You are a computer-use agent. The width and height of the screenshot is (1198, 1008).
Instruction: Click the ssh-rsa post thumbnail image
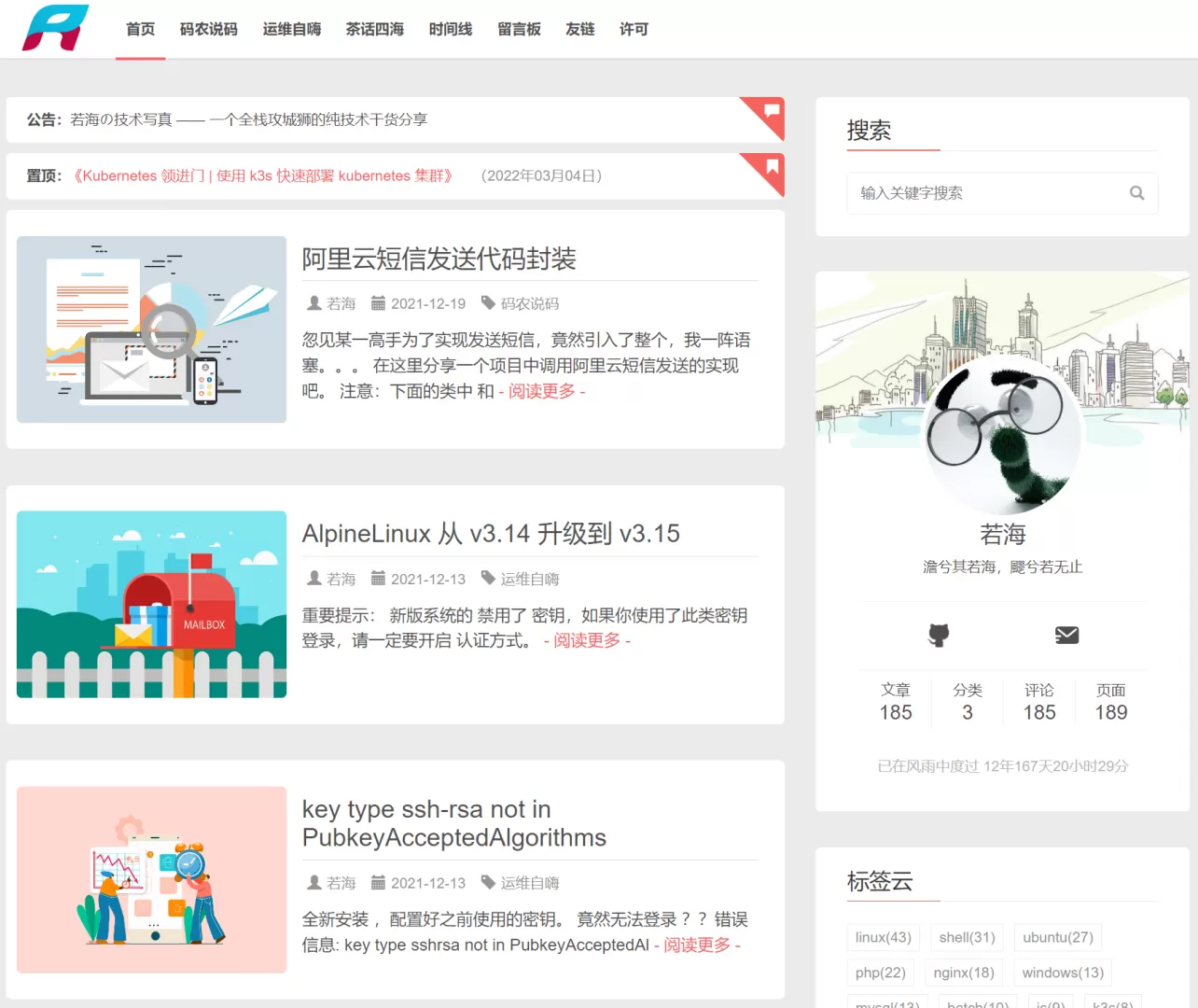click(x=151, y=879)
